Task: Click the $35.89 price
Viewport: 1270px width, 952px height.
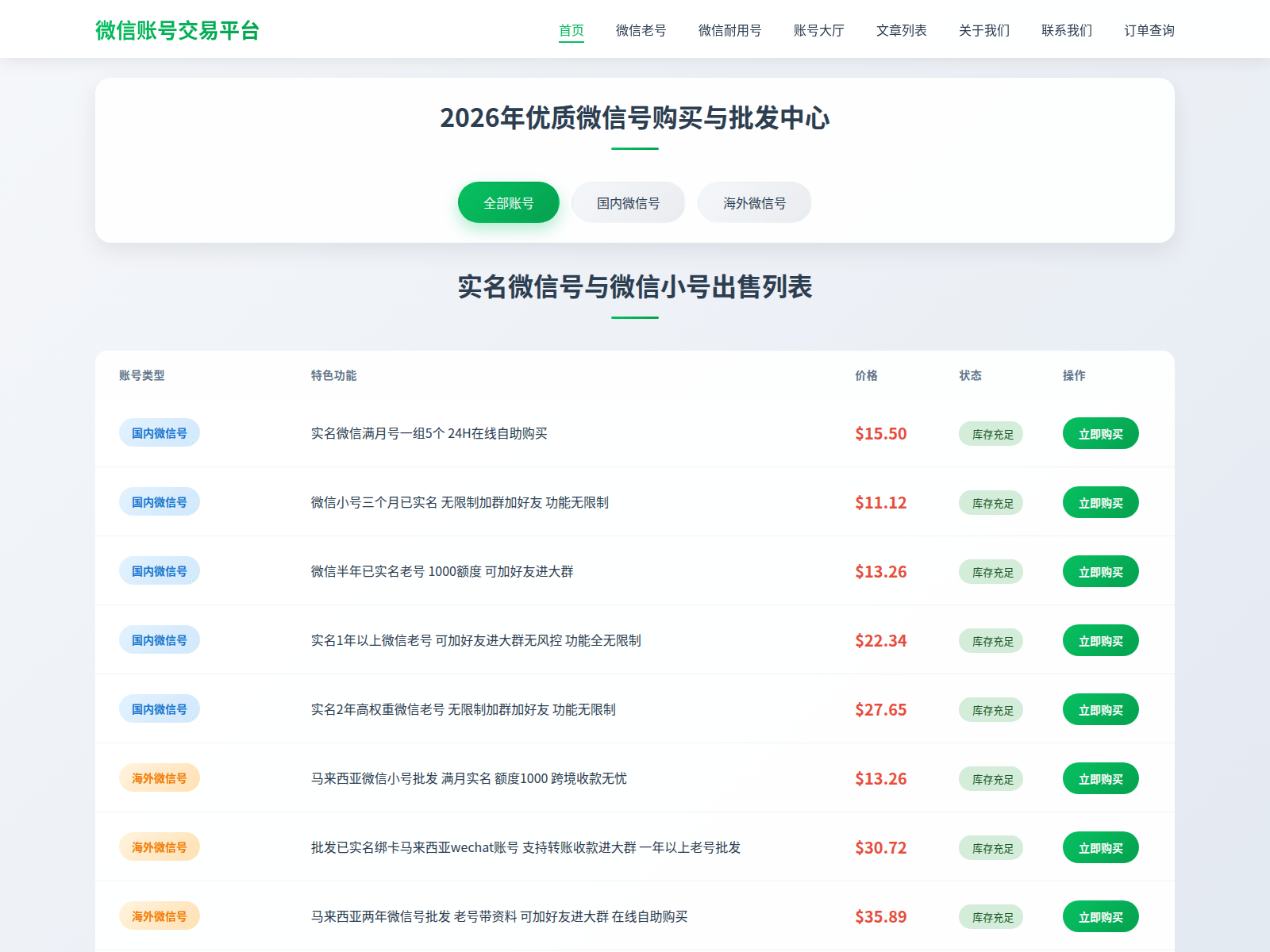Action: point(880,916)
